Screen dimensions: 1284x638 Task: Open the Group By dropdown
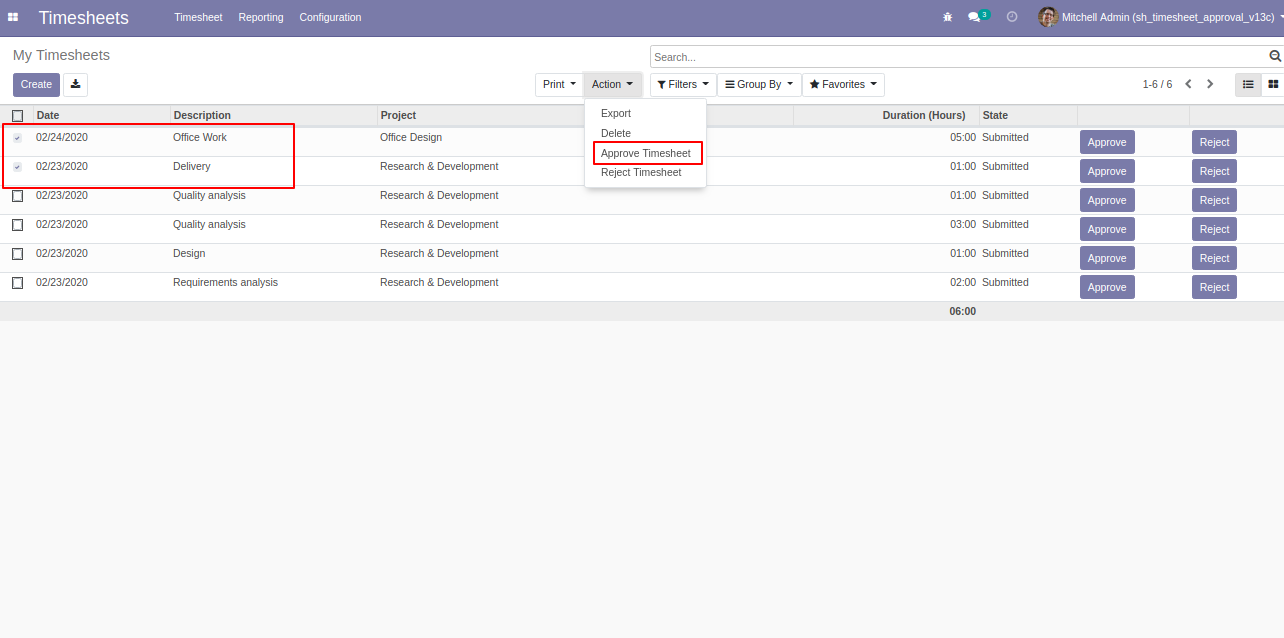point(759,85)
